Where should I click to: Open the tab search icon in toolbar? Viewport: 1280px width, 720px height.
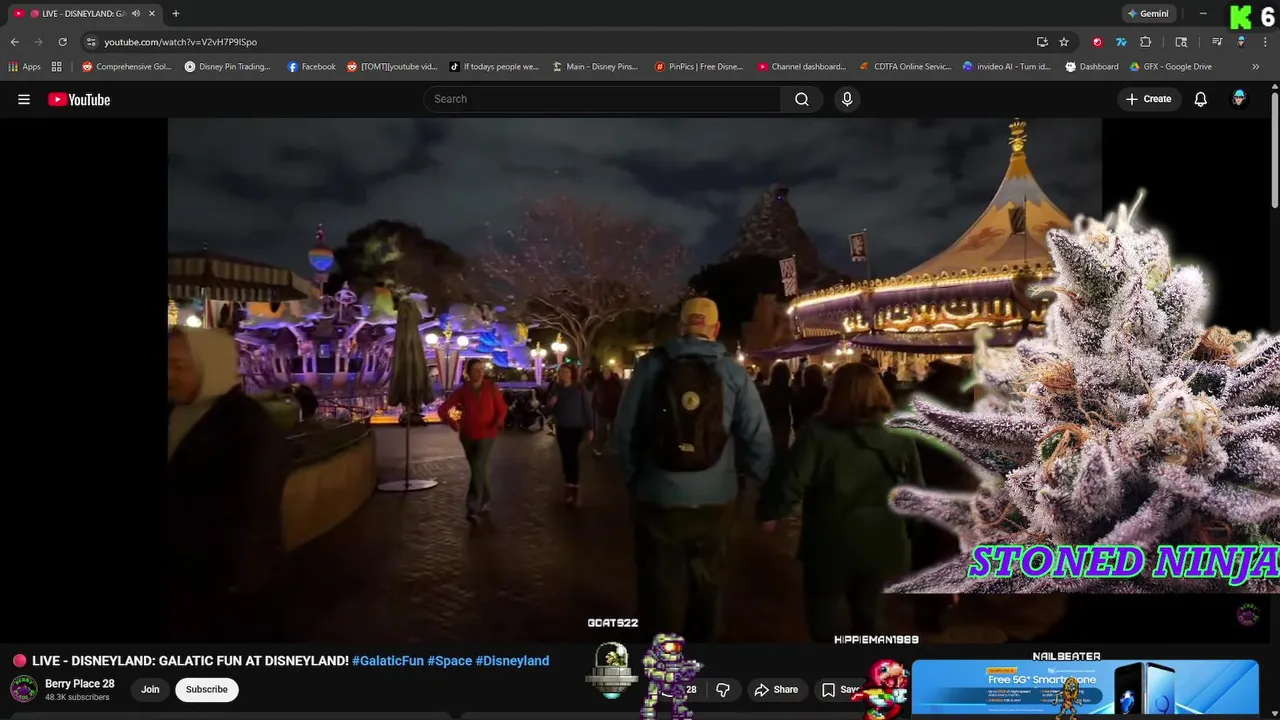pyautogui.click(x=1181, y=42)
